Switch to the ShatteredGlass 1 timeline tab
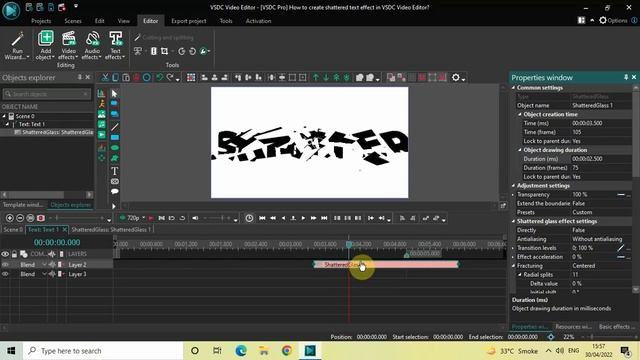 coord(111,230)
